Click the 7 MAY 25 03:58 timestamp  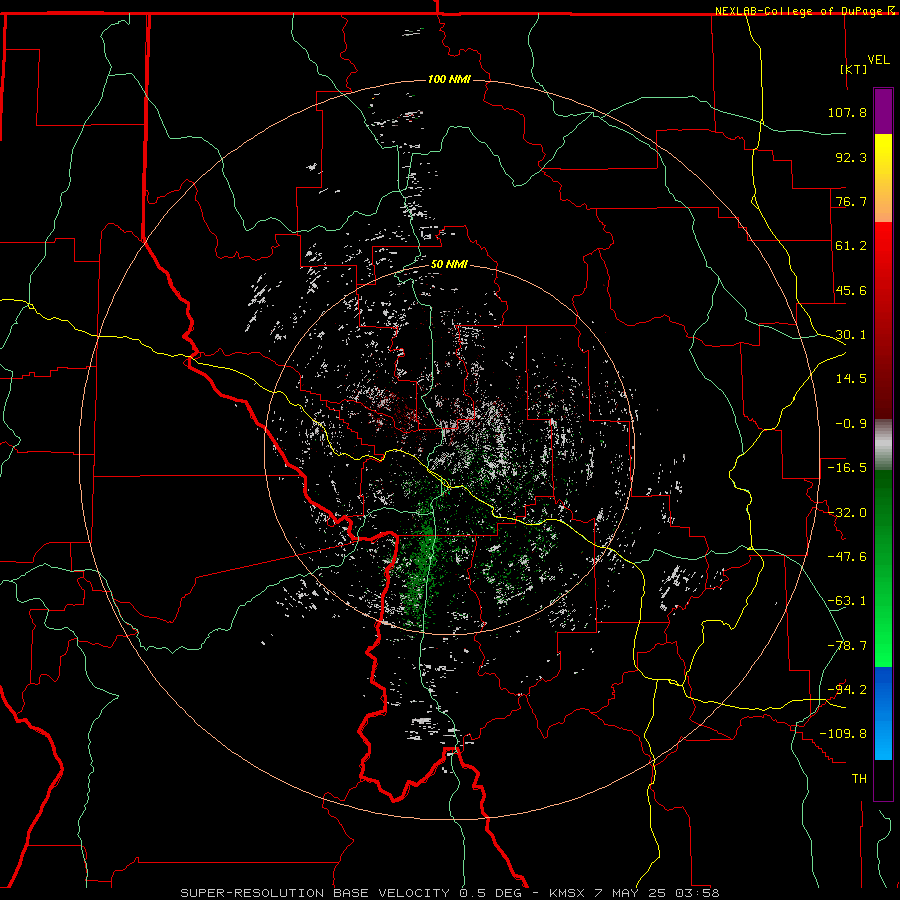pos(658,893)
